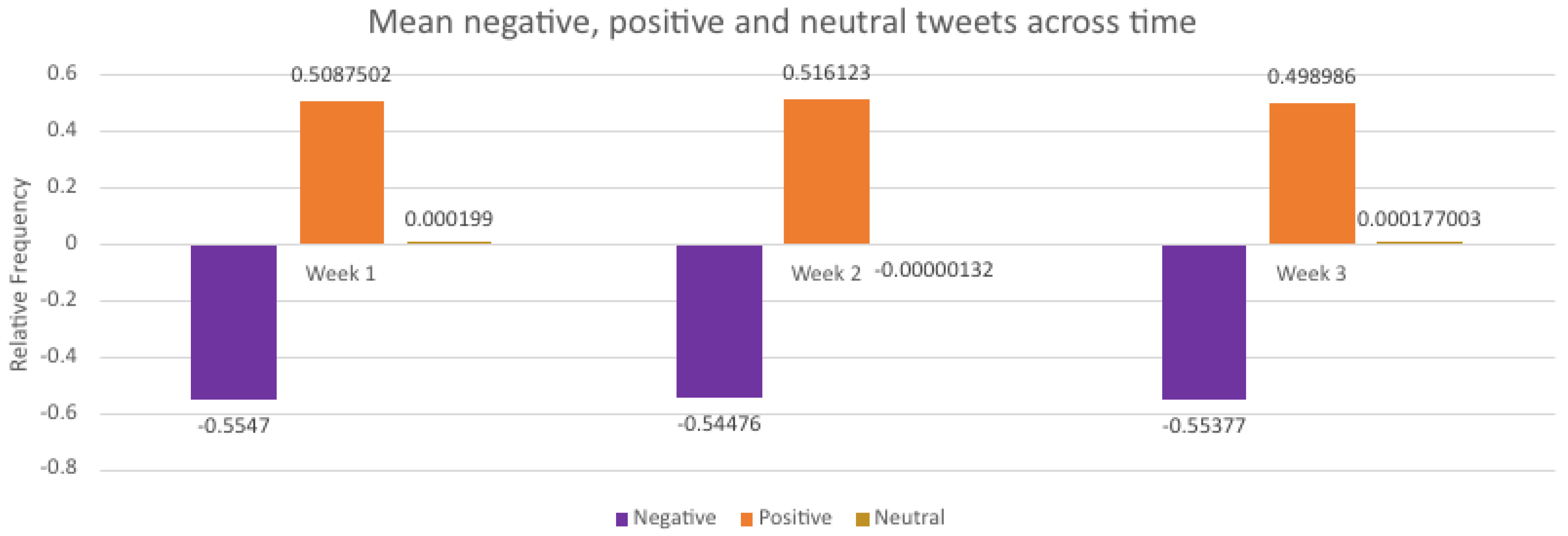The image size is (1568, 536).
Task: Select the -0.5547 data label
Action: 234,425
